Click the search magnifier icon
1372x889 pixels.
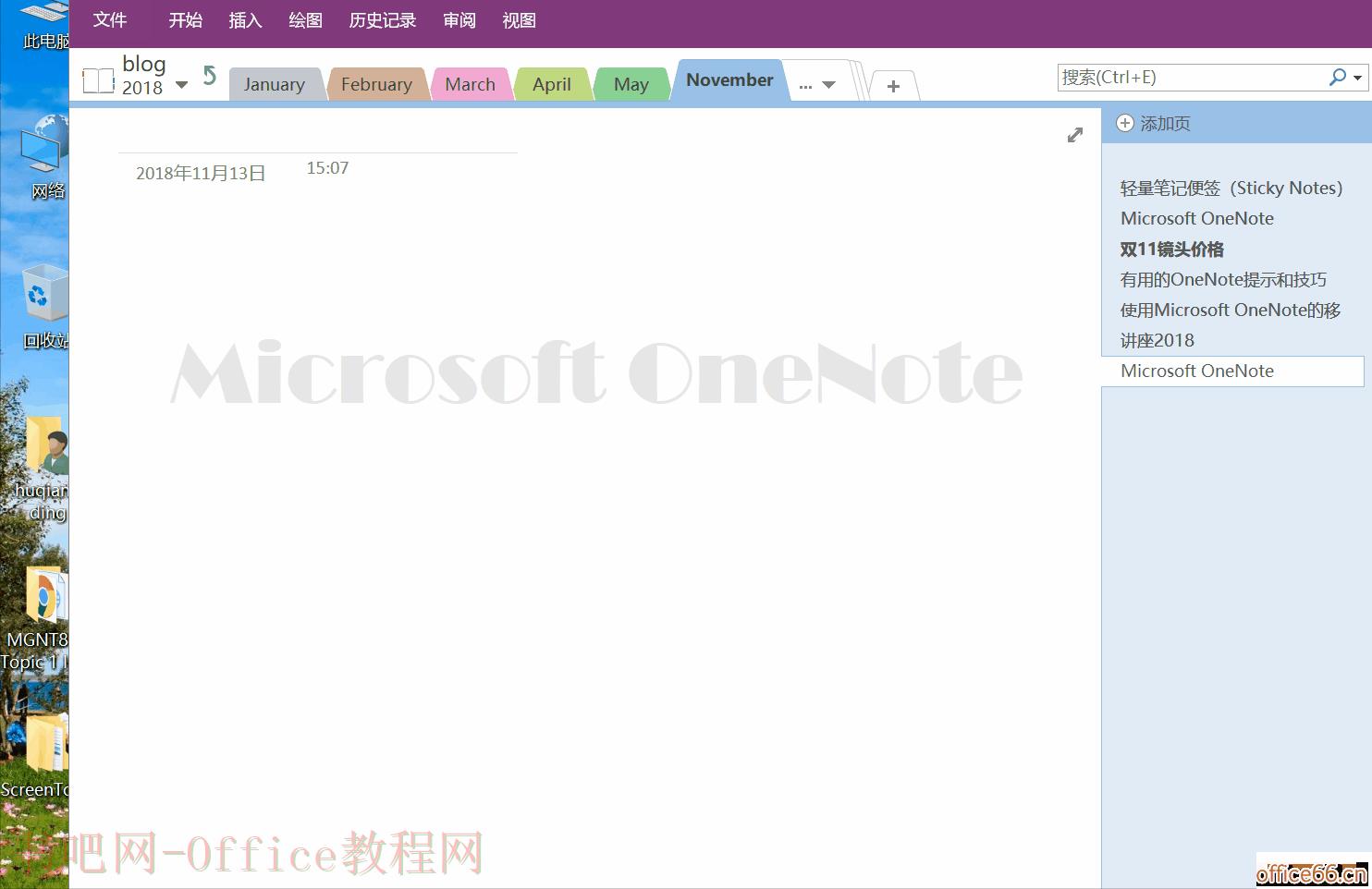1337,78
